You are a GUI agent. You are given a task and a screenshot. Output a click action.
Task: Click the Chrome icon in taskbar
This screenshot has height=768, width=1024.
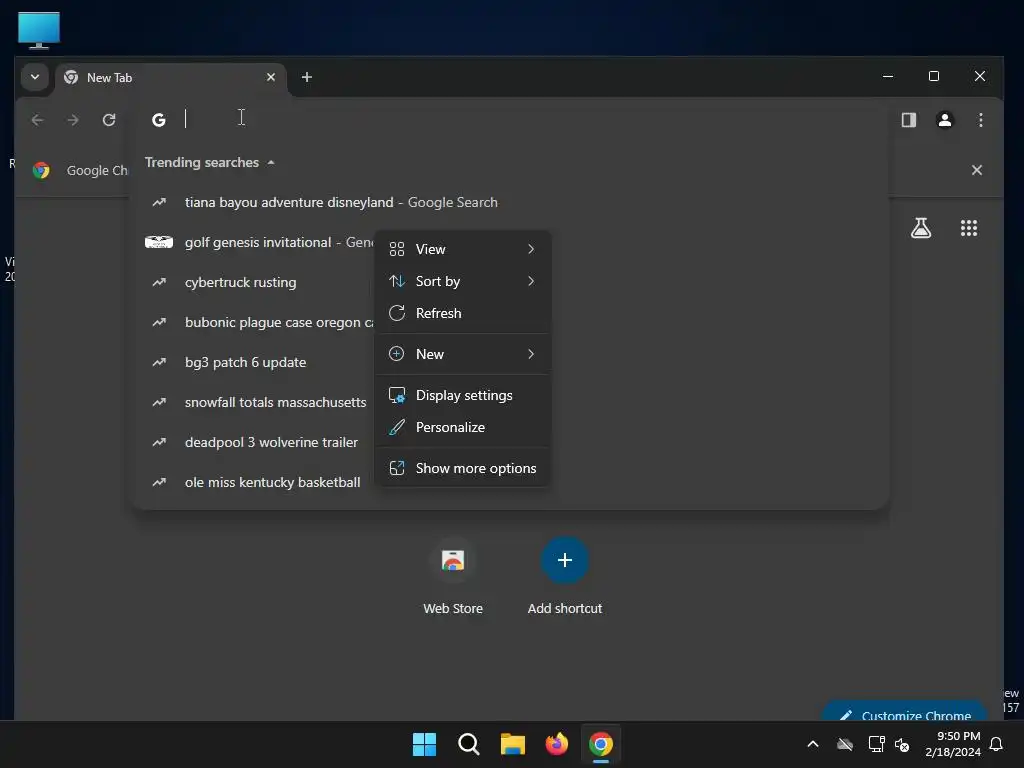click(601, 744)
